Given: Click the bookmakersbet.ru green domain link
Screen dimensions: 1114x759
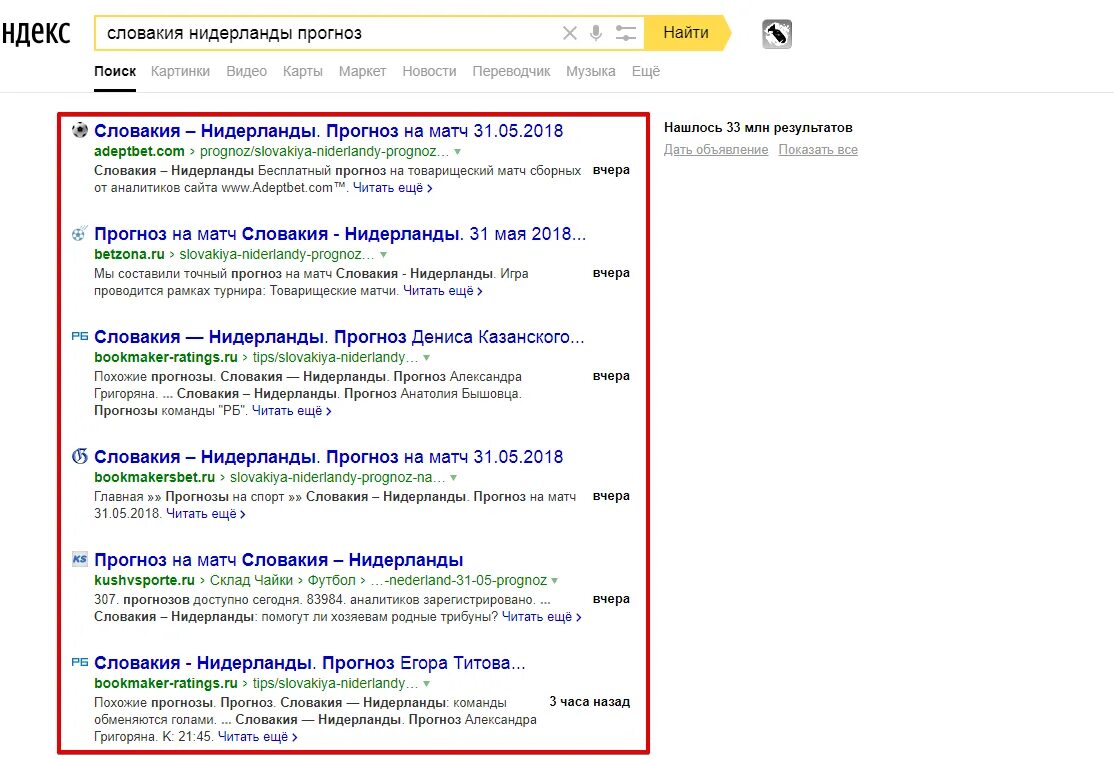Looking at the screenshot, I should coord(154,478).
